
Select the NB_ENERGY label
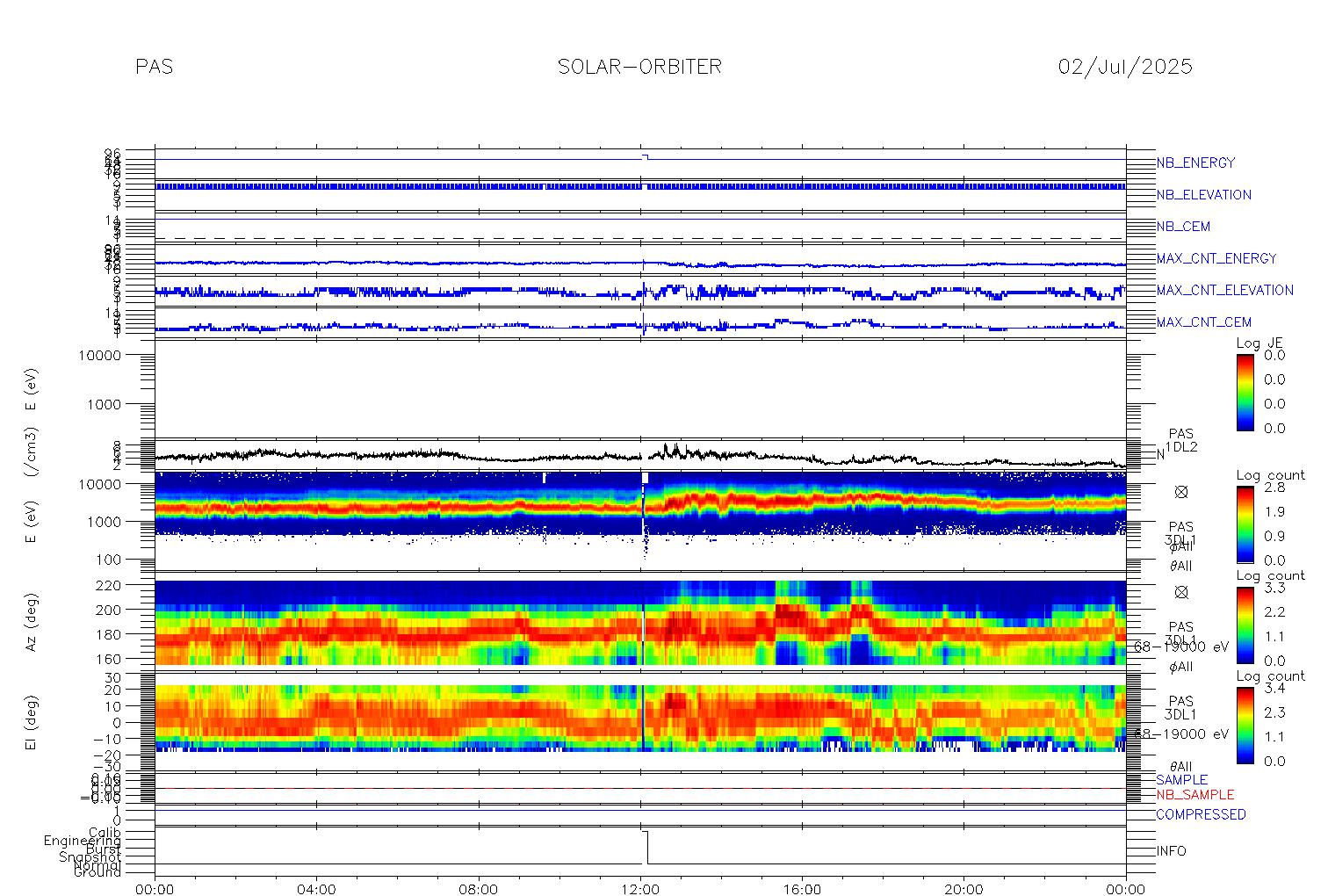pos(1195,163)
